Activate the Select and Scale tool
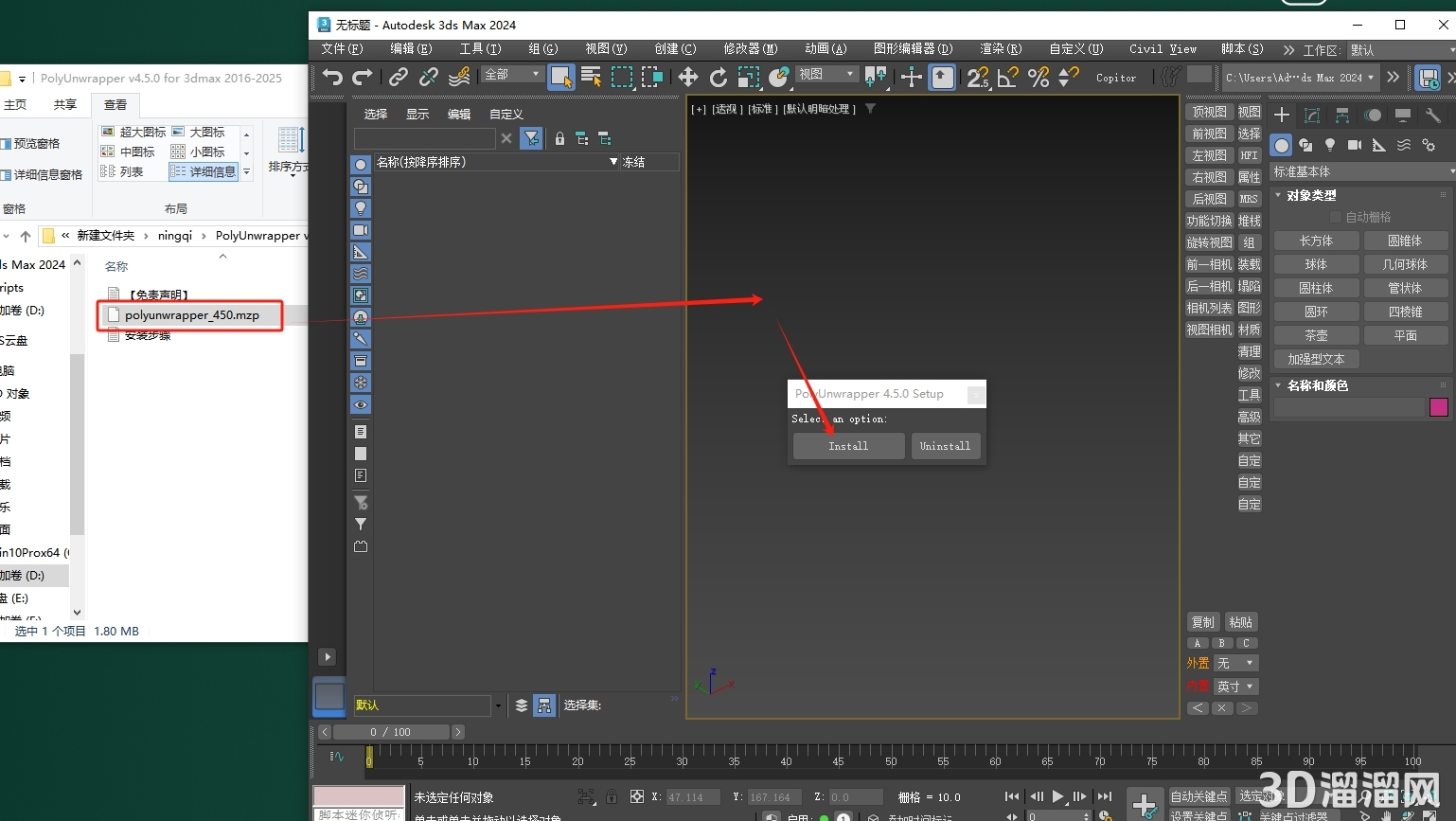The image size is (1456, 821). 749,77
